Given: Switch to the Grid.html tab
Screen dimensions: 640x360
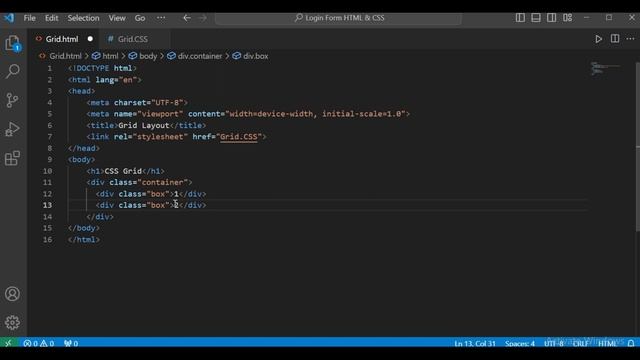Looking at the screenshot, I should (62, 39).
